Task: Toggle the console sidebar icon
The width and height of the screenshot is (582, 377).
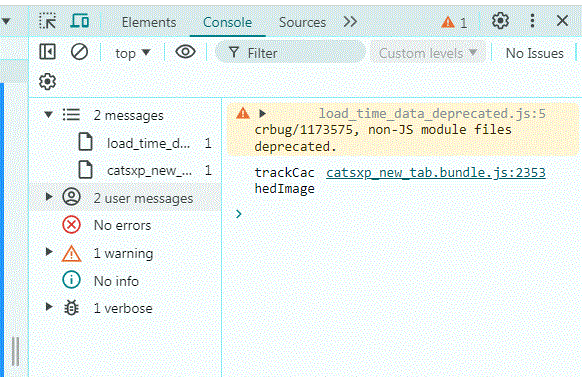Action: (48, 52)
